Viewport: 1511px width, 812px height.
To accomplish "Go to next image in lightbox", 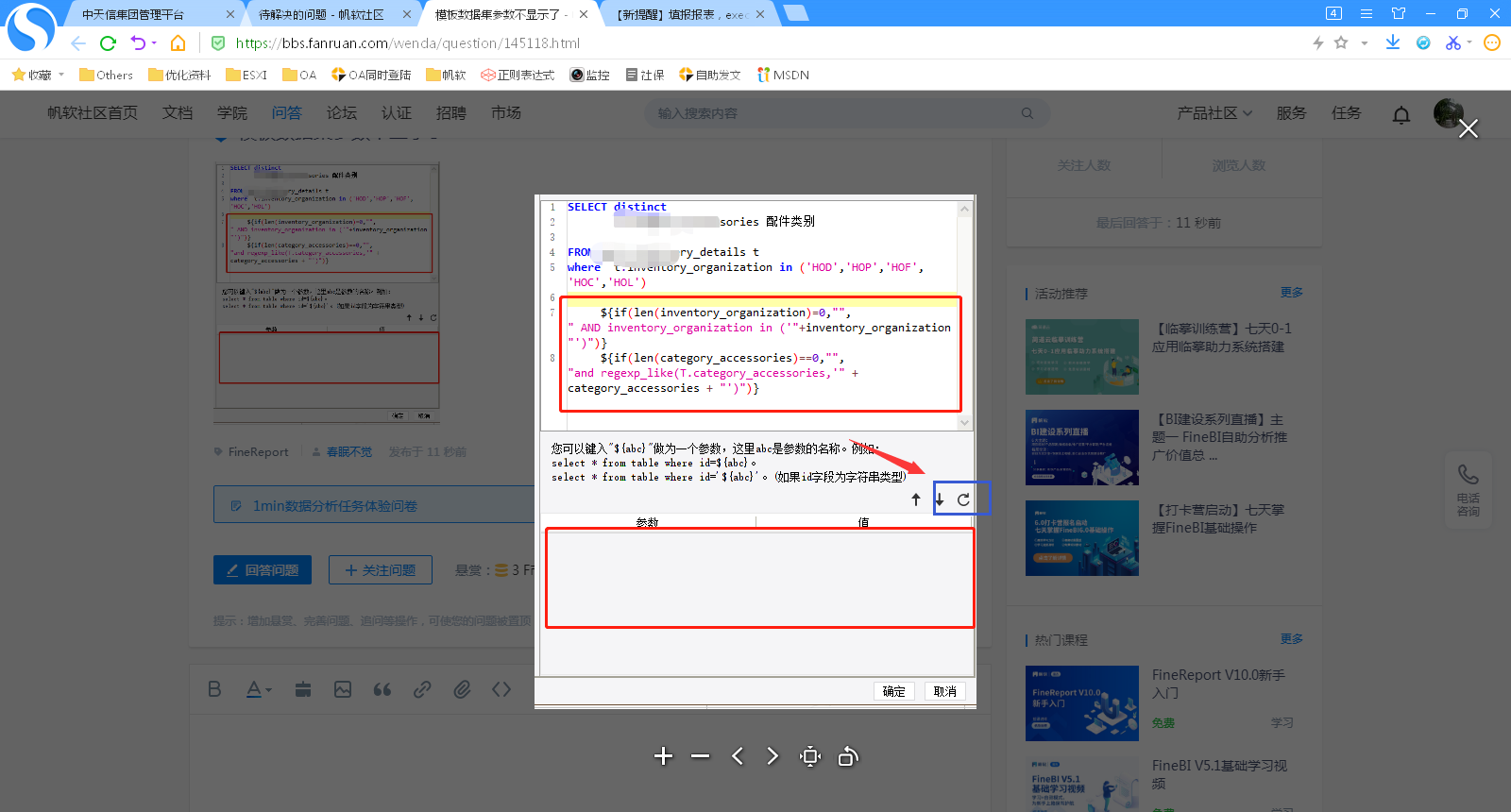I will tap(773, 756).
